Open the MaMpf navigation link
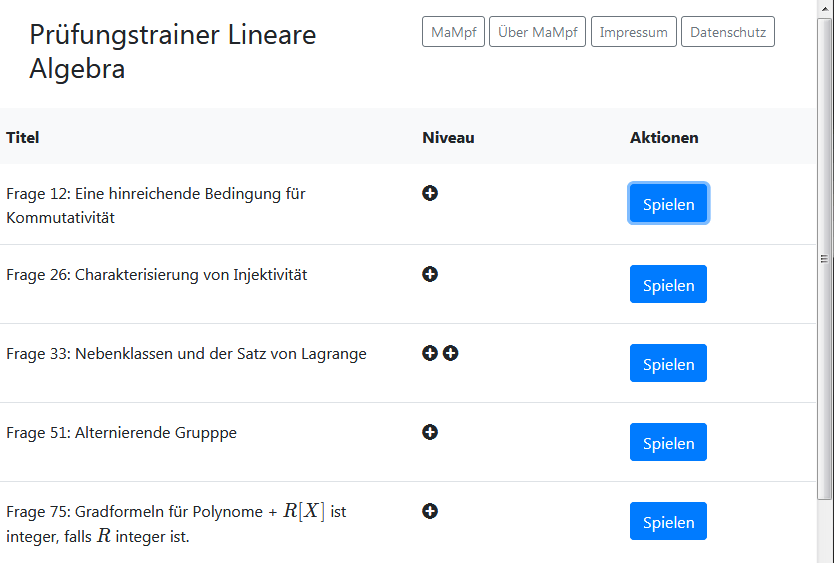The image size is (834, 563). coord(453,32)
